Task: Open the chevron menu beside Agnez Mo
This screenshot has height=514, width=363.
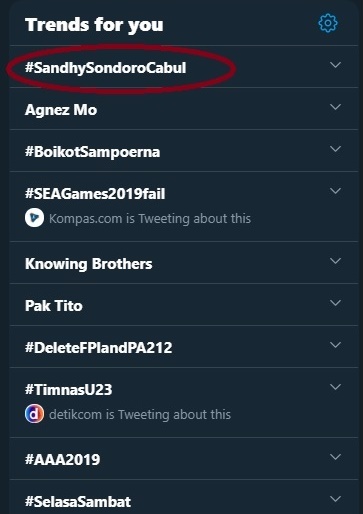Action: click(335, 107)
